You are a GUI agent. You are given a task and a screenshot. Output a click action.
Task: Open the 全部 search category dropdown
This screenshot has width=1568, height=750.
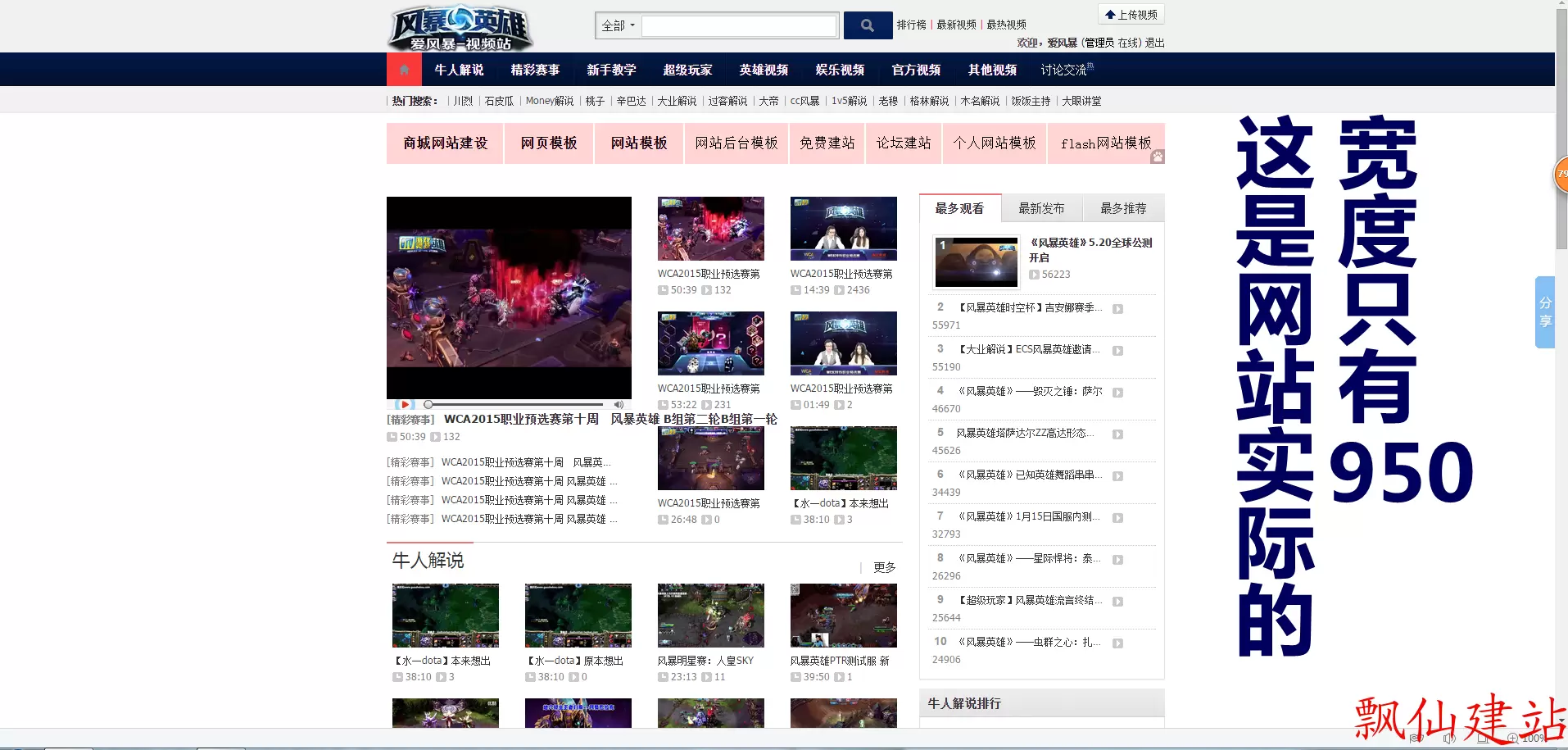tap(619, 25)
